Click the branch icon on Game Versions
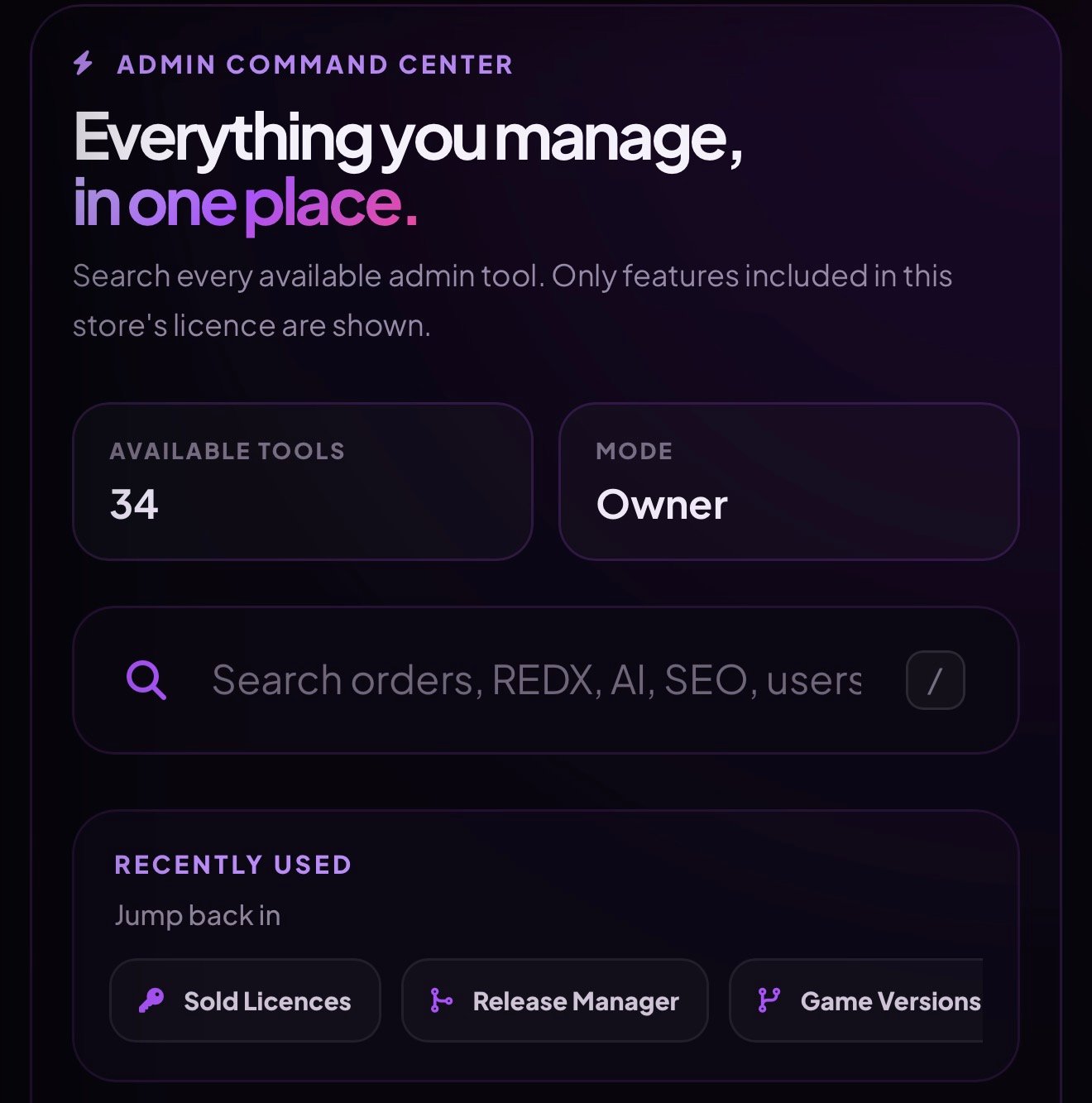The image size is (1092, 1103). [x=769, y=1000]
